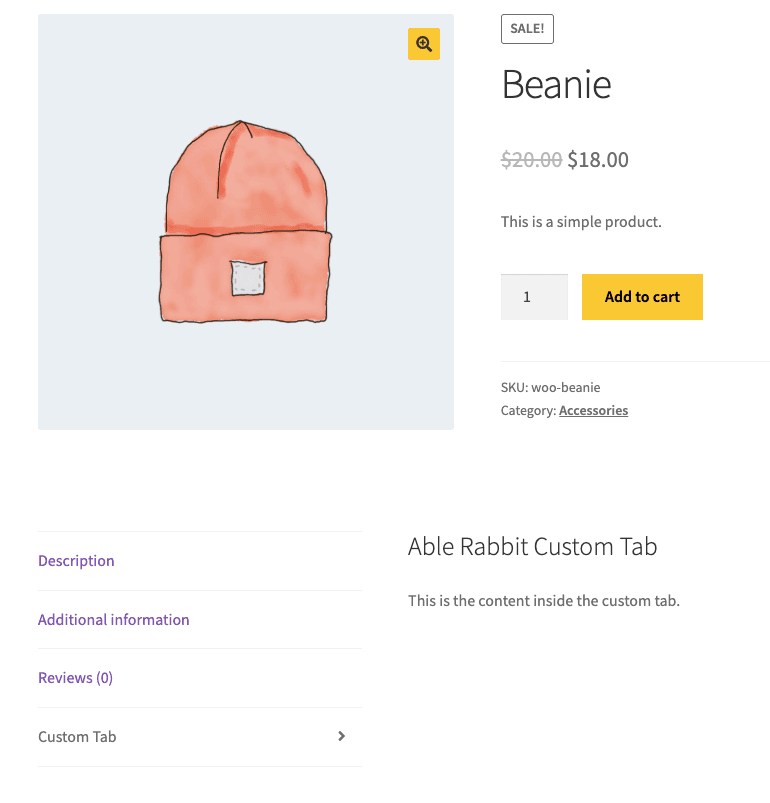Expand the Custom Tab section chevron
The width and height of the screenshot is (770, 803).
(x=341, y=736)
